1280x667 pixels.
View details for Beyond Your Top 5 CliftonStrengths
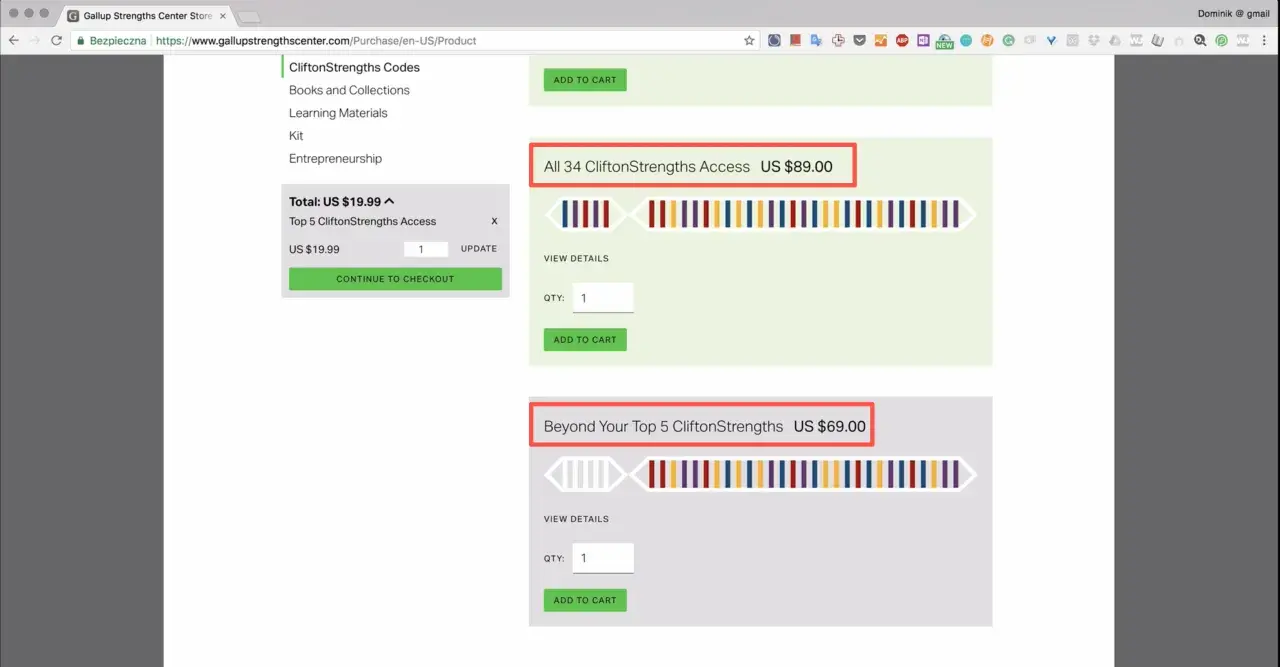(x=576, y=519)
